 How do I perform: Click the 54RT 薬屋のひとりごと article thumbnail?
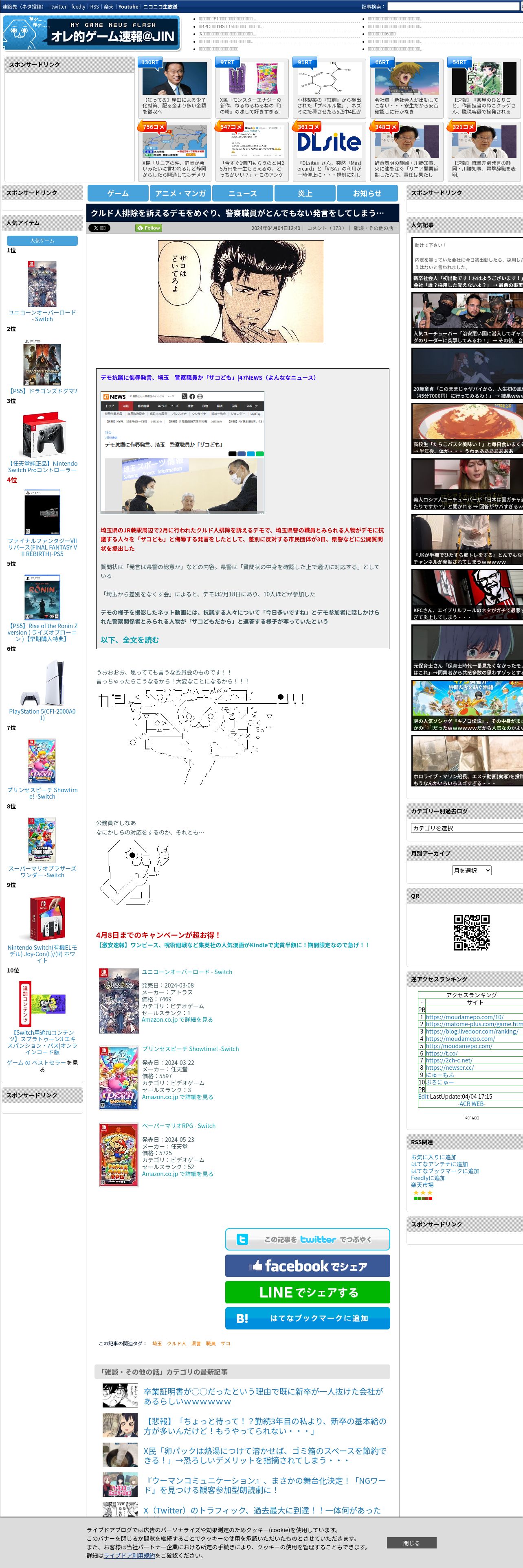coord(483,79)
